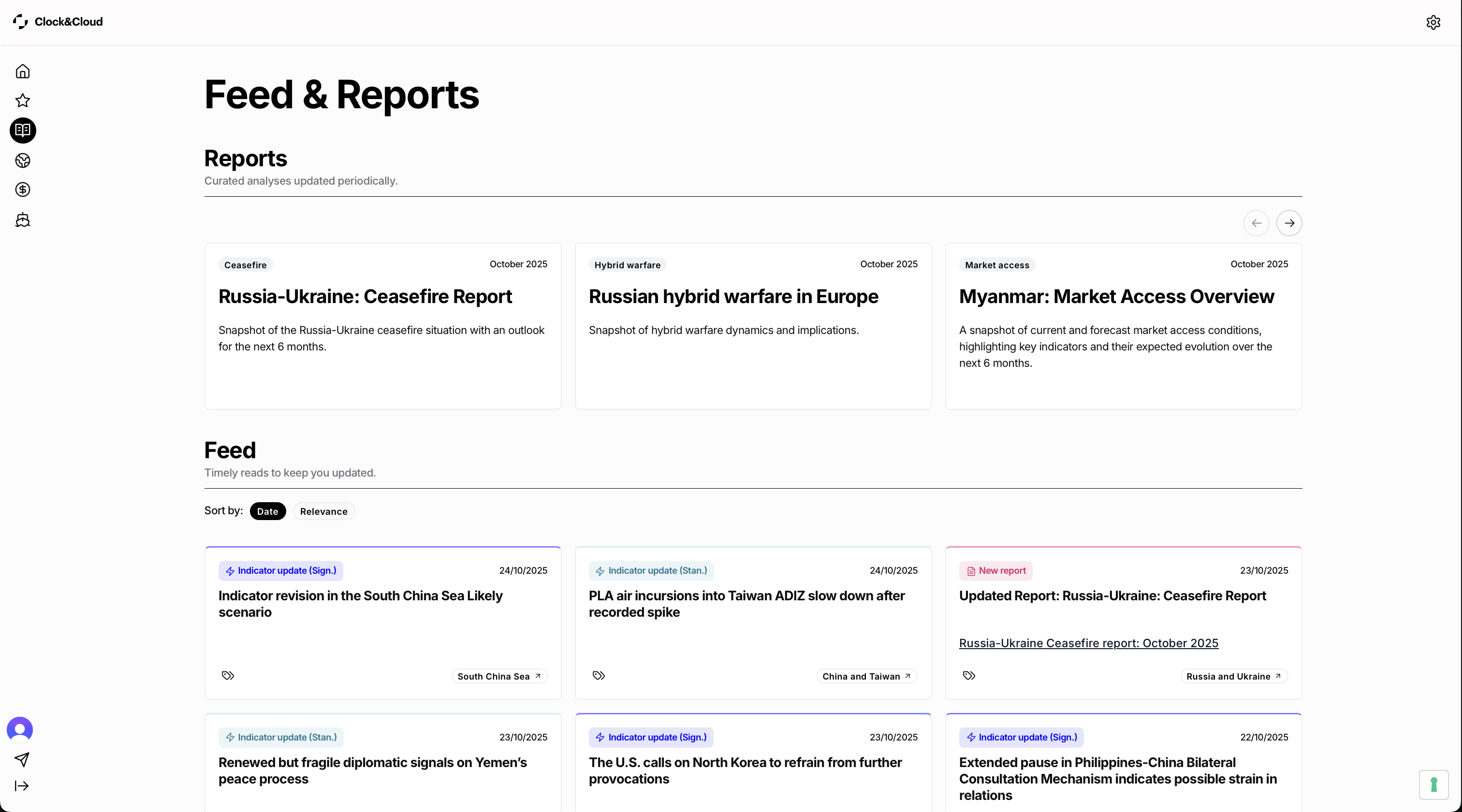Go to previous reports with left arrow

pos(1256,223)
